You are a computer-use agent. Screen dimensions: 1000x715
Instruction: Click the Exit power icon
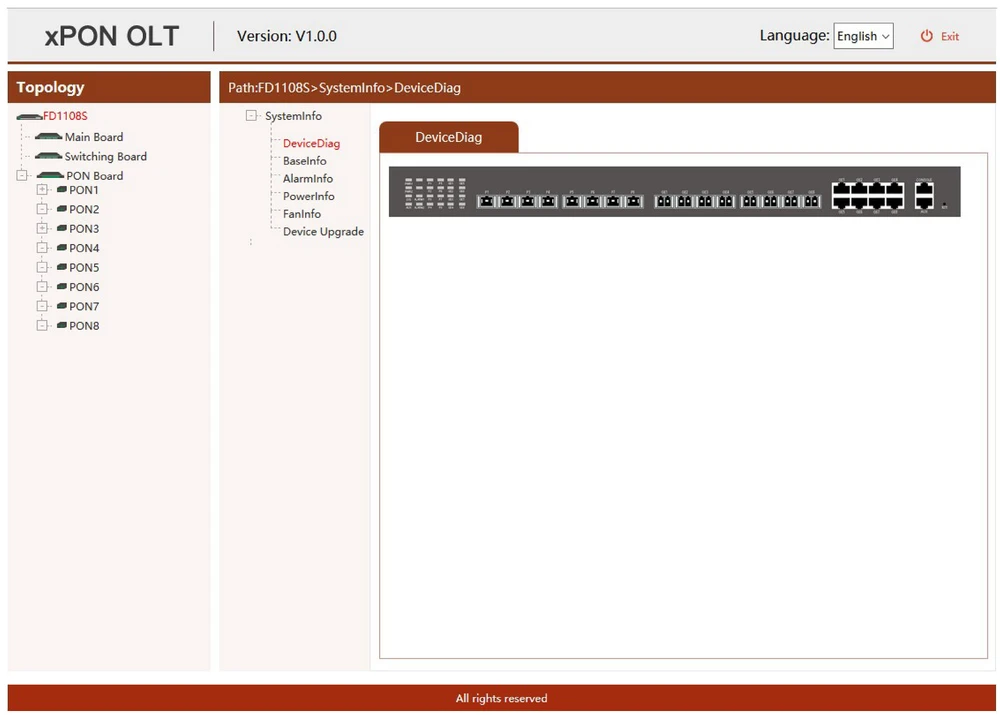pyautogui.click(x=927, y=36)
